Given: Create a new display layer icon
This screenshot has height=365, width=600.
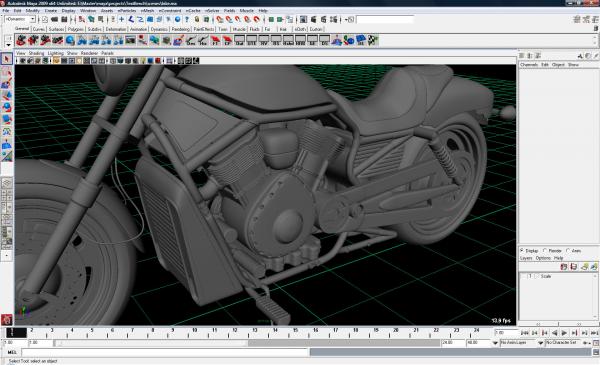Looking at the screenshot, I should [x=584, y=267].
